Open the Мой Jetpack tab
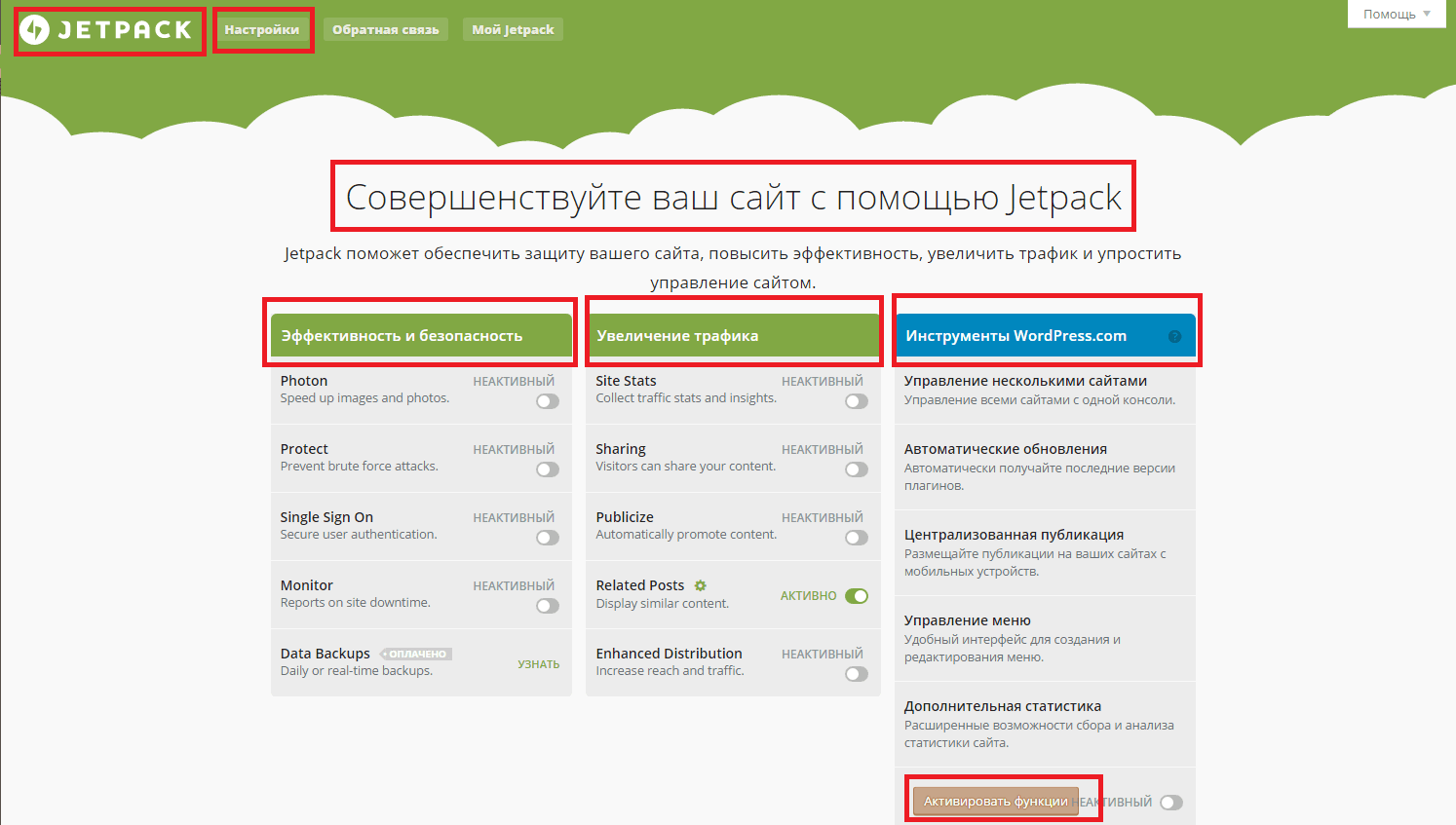 (x=513, y=30)
